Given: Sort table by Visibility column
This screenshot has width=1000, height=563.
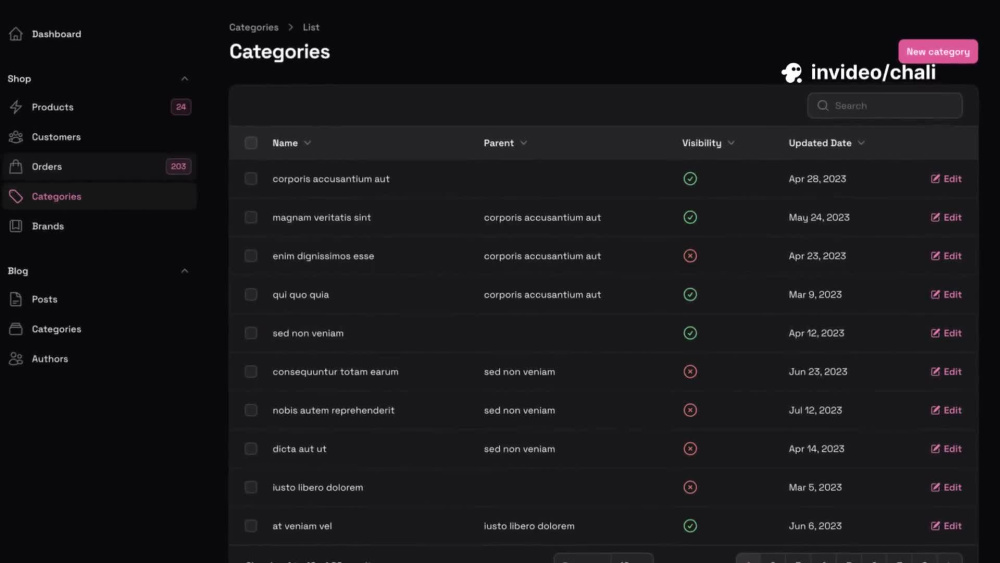Looking at the screenshot, I should (x=708, y=143).
